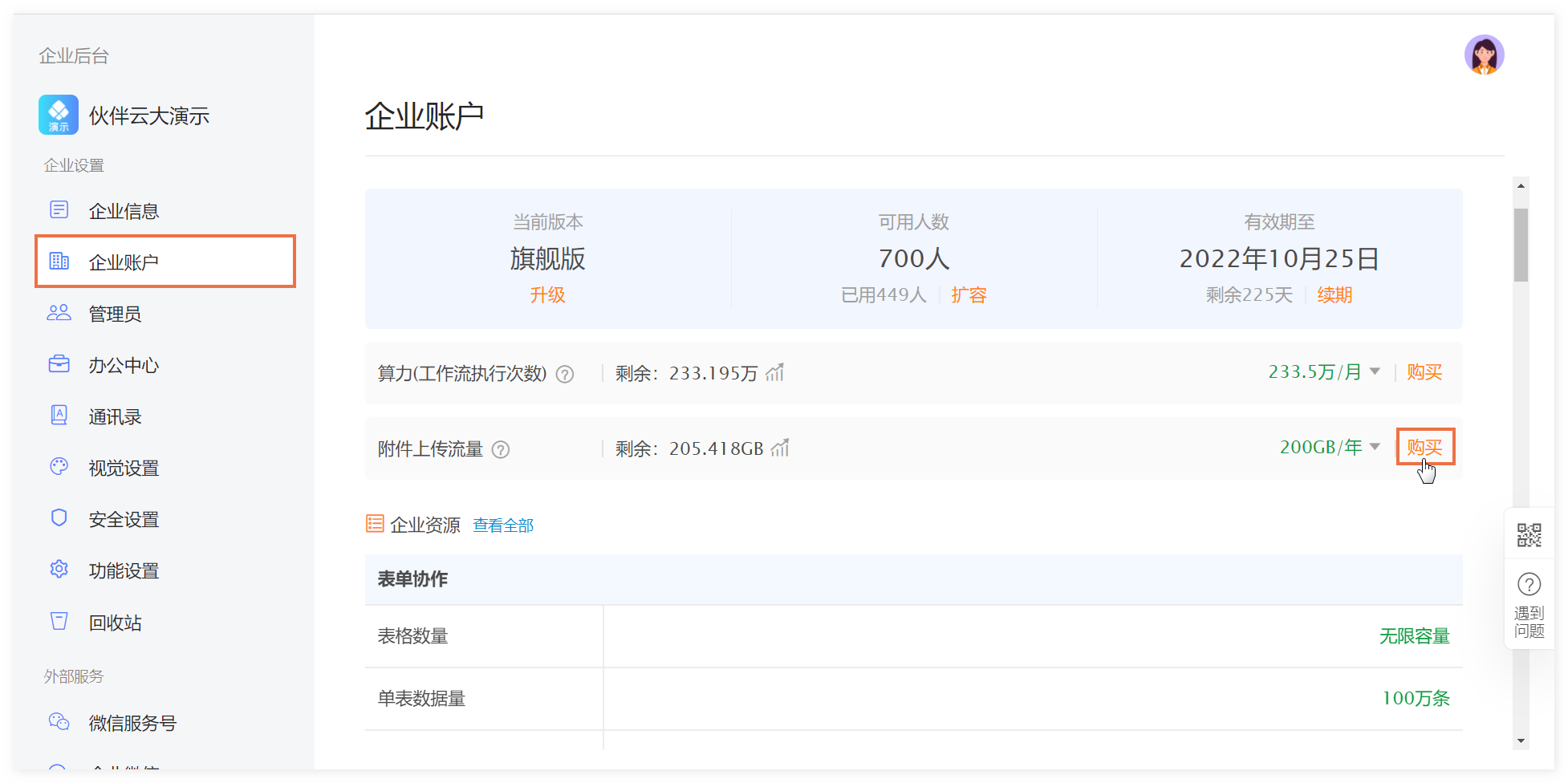
Task: Click 续期 next to 剩余225天
Action: 1334,295
